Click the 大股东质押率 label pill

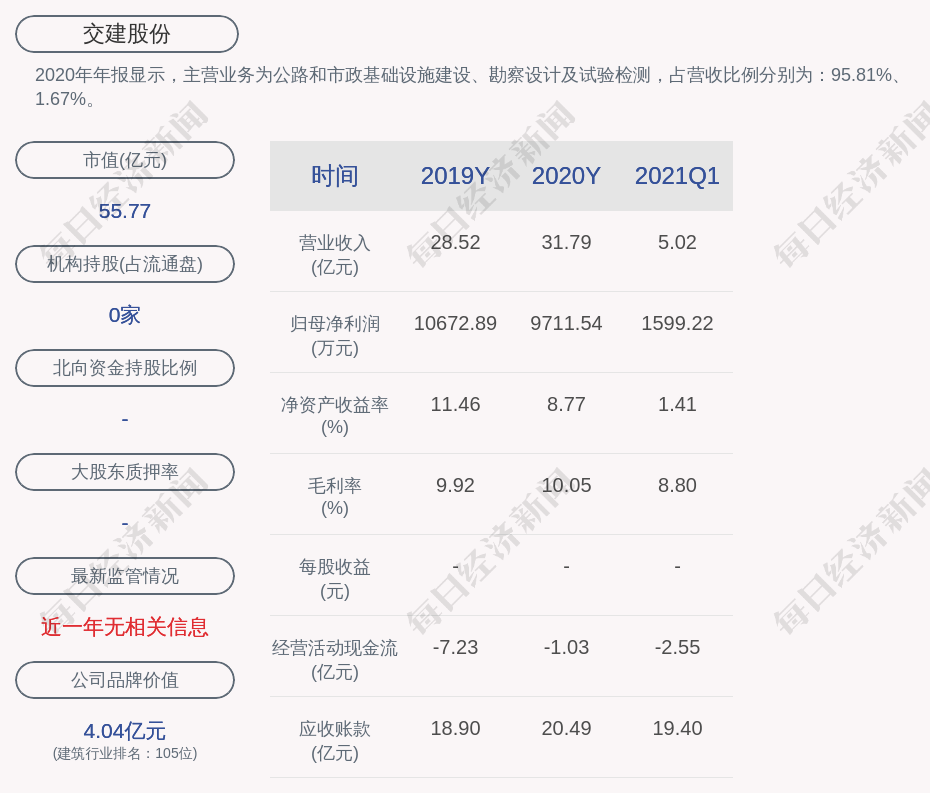coord(125,472)
